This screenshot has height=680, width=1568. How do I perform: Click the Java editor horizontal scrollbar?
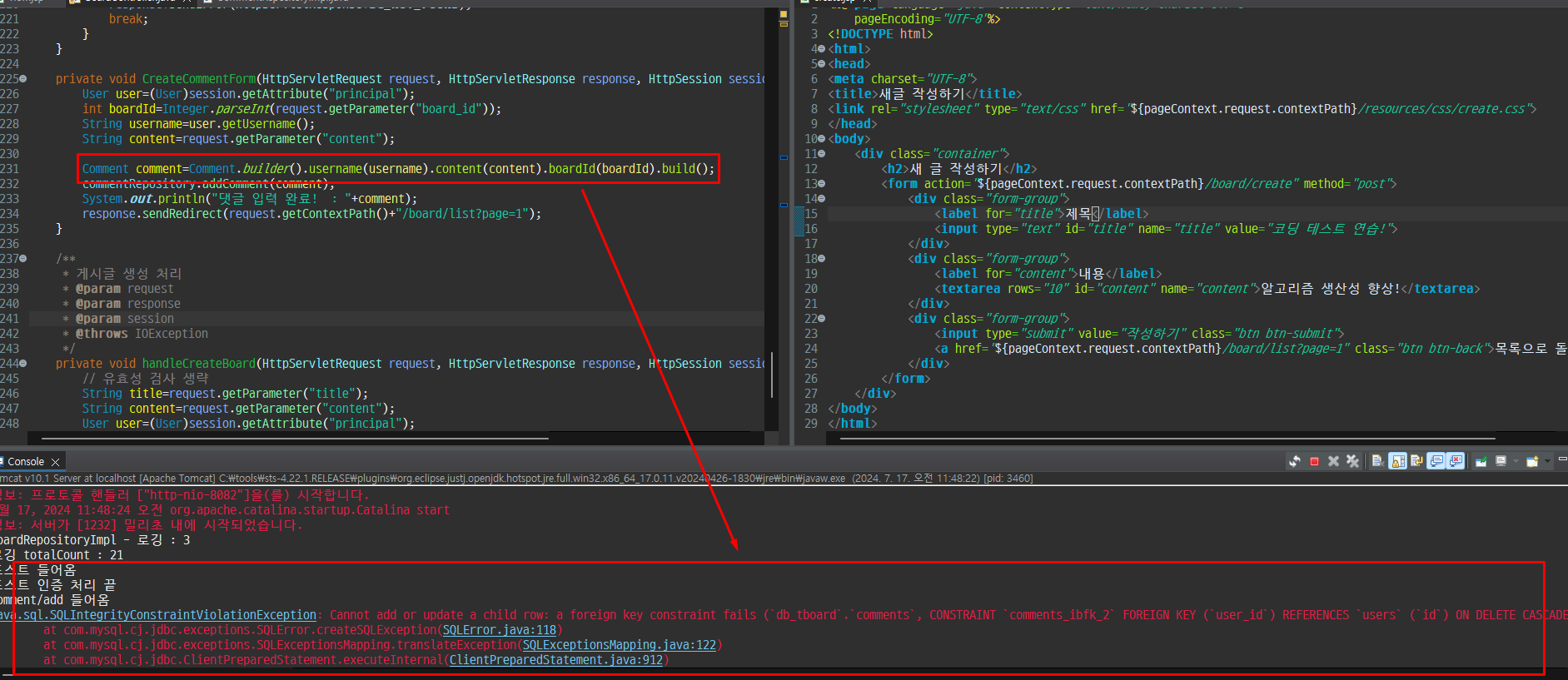pyautogui.click(x=296, y=438)
